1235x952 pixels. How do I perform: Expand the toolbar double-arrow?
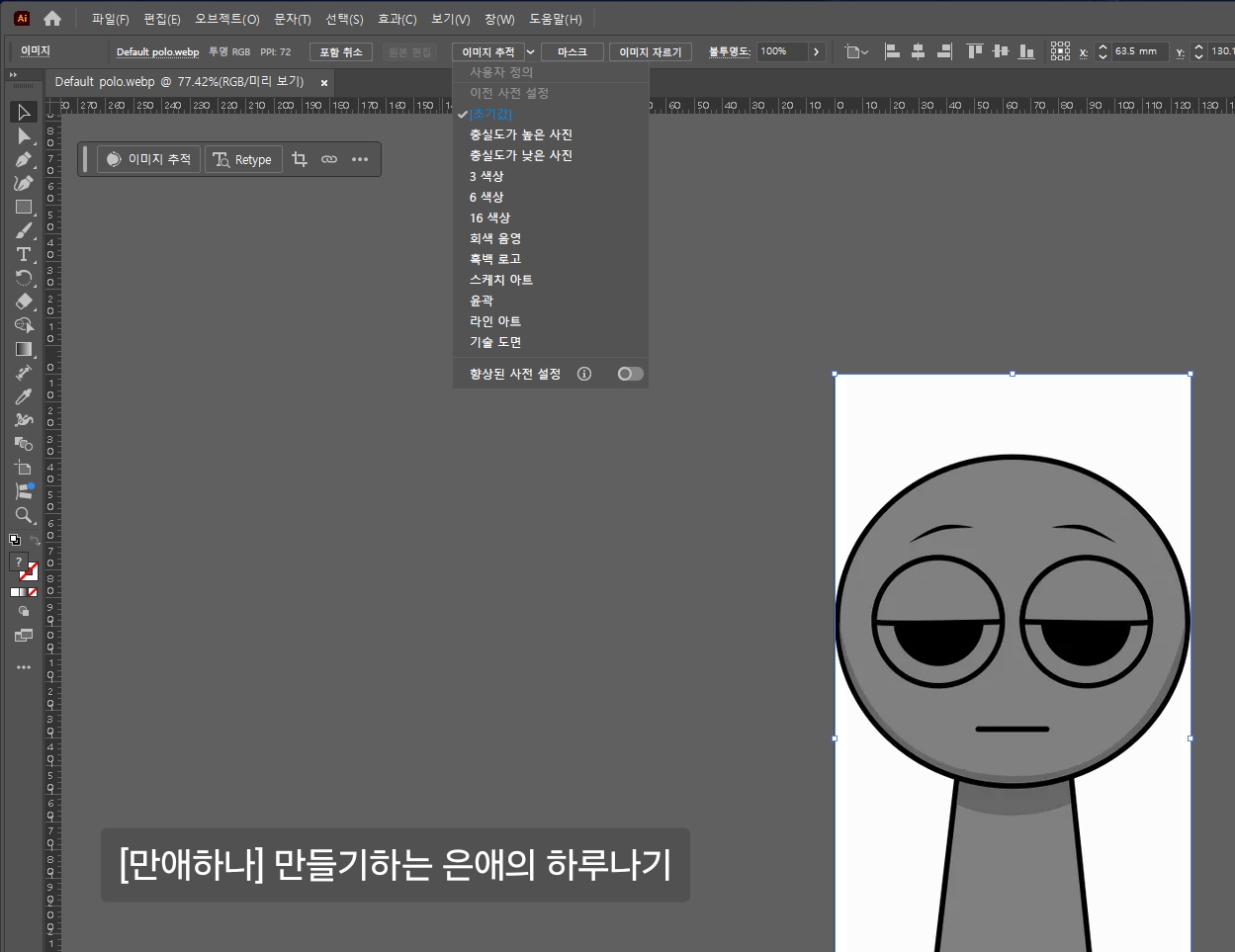pyautogui.click(x=14, y=75)
